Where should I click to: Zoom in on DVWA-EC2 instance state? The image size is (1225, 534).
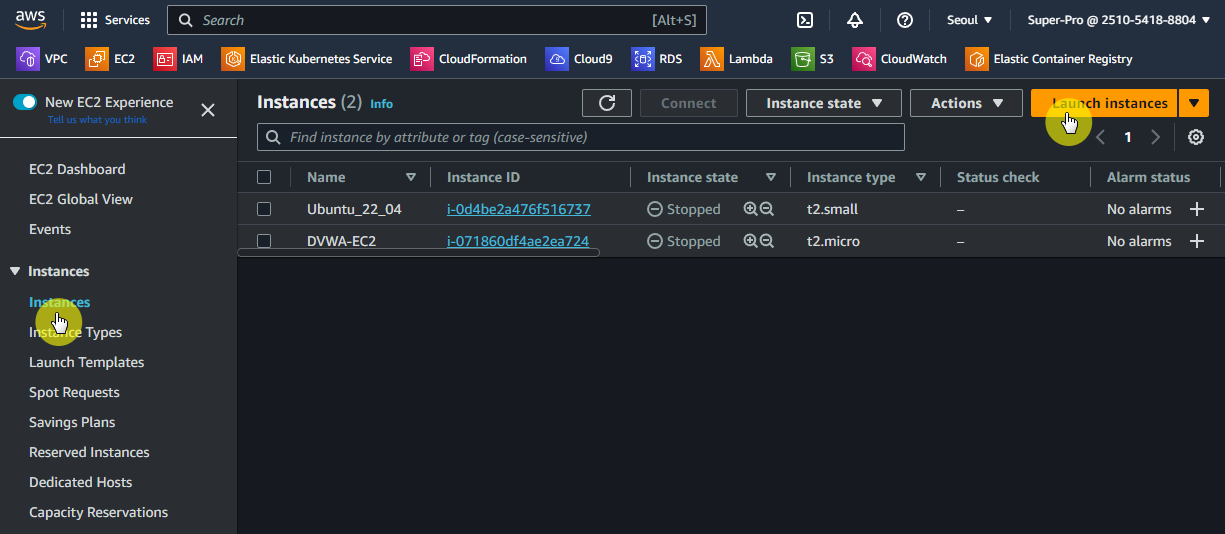(x=750, y=241)
